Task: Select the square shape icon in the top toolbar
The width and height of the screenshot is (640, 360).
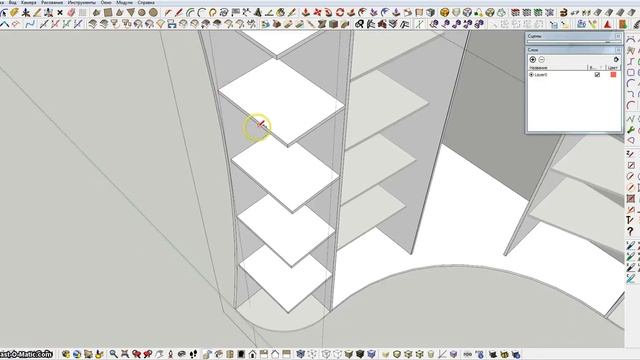Action: 108,13
